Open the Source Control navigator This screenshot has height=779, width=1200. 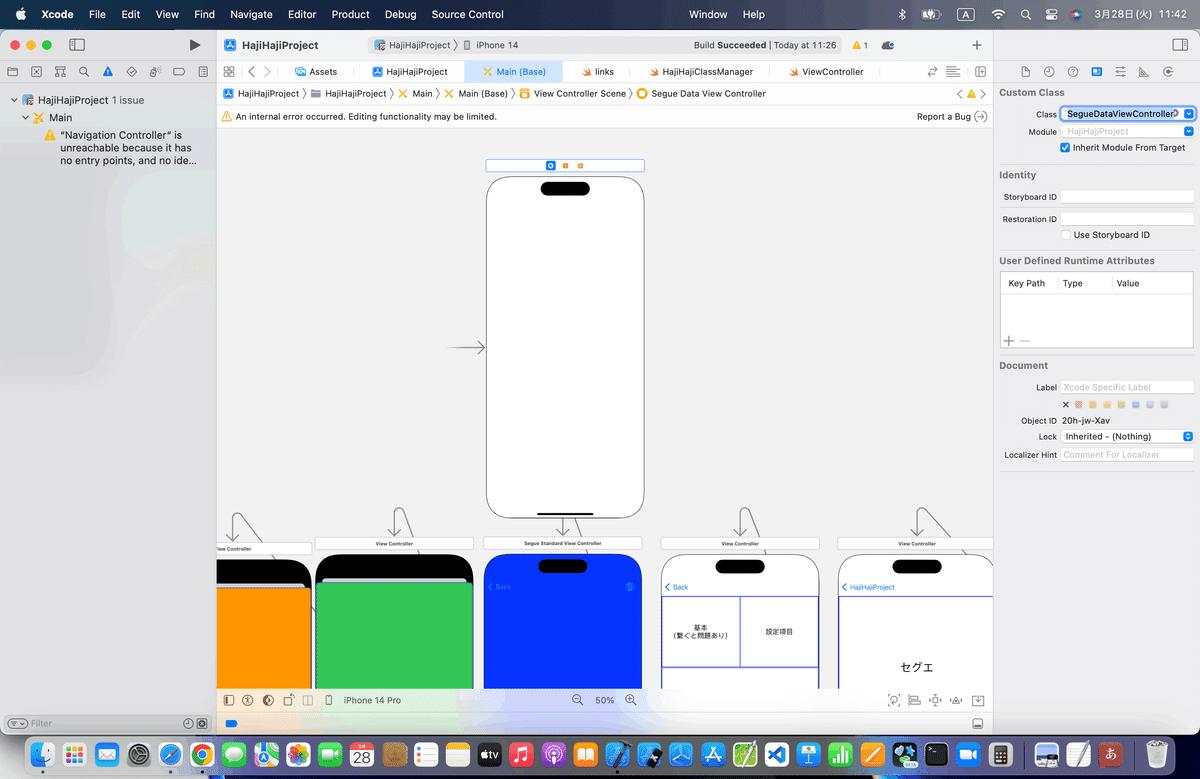(37, 72)
